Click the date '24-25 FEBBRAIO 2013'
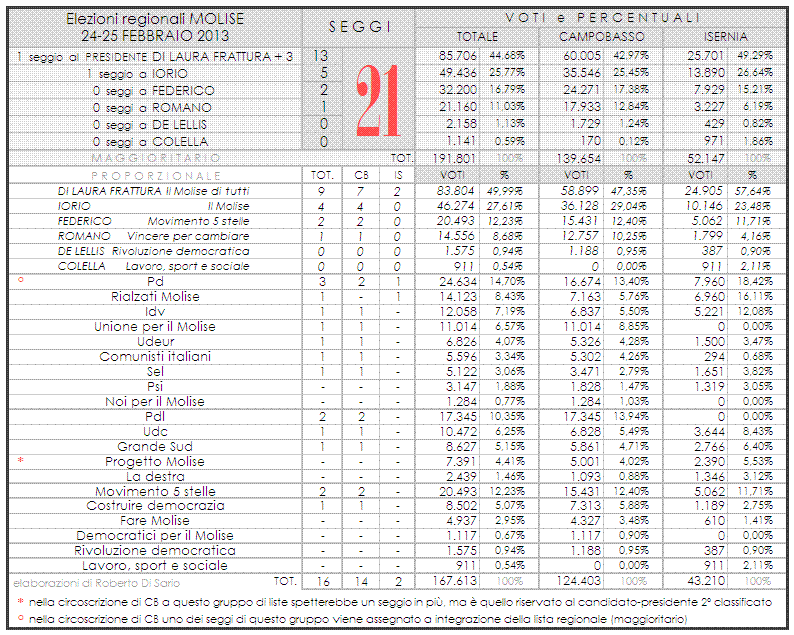 tap(155, 36)
